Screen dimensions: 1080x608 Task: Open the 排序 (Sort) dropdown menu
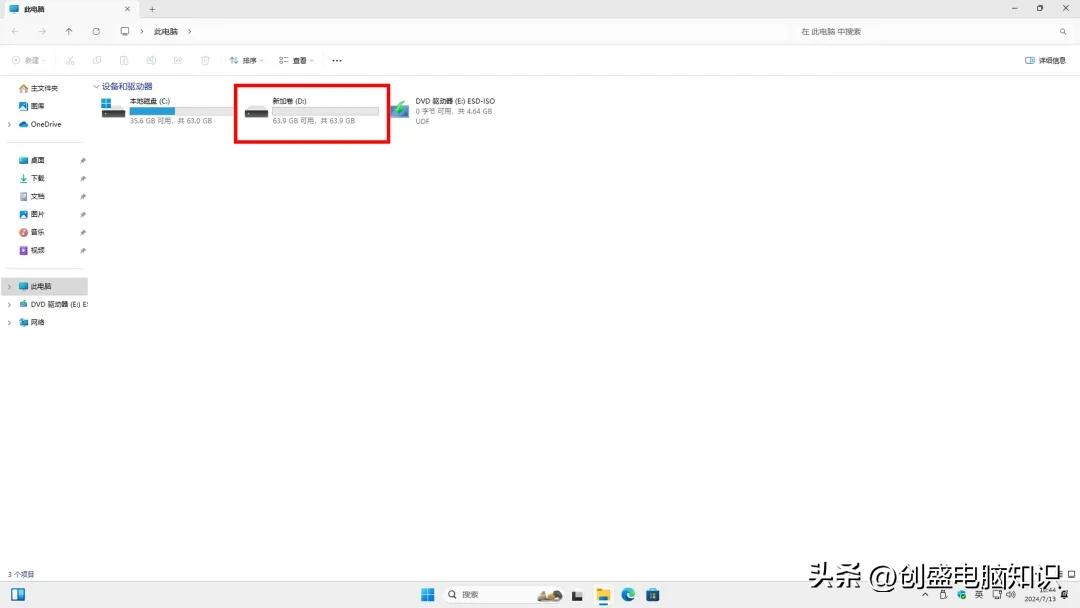[x=247, y=60]
